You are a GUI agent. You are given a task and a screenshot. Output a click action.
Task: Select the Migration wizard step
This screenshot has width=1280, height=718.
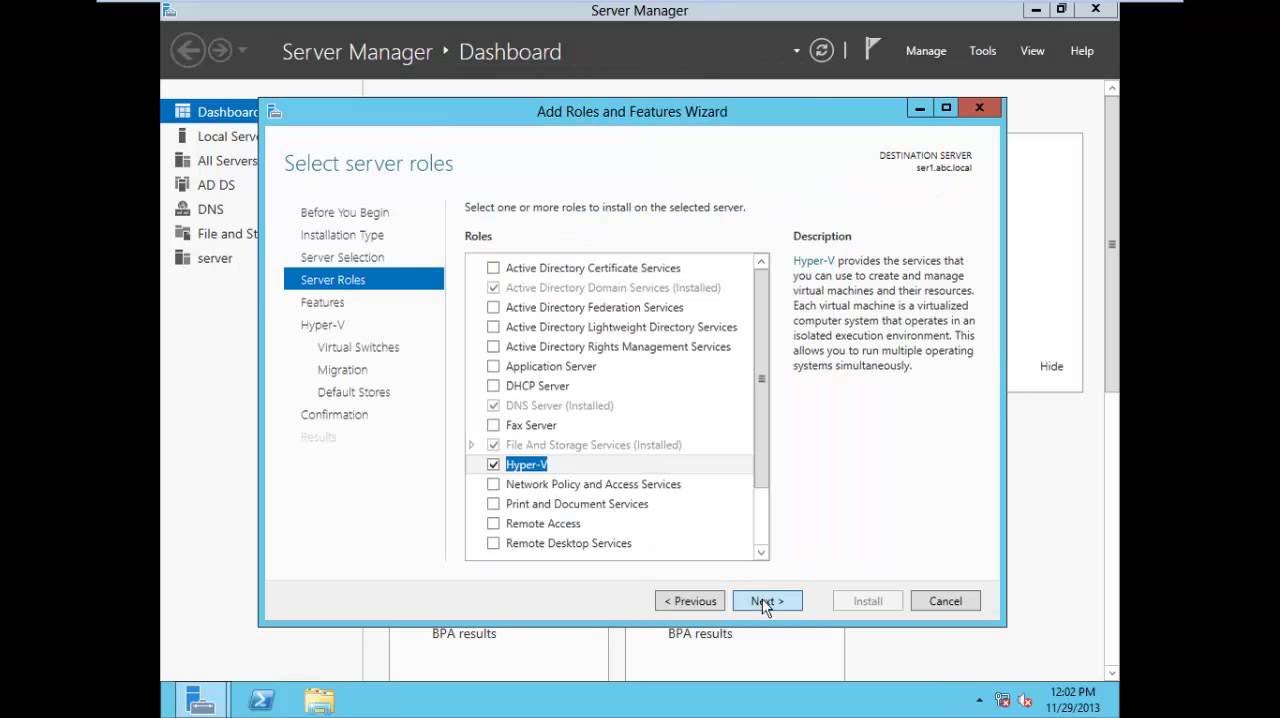342,370
